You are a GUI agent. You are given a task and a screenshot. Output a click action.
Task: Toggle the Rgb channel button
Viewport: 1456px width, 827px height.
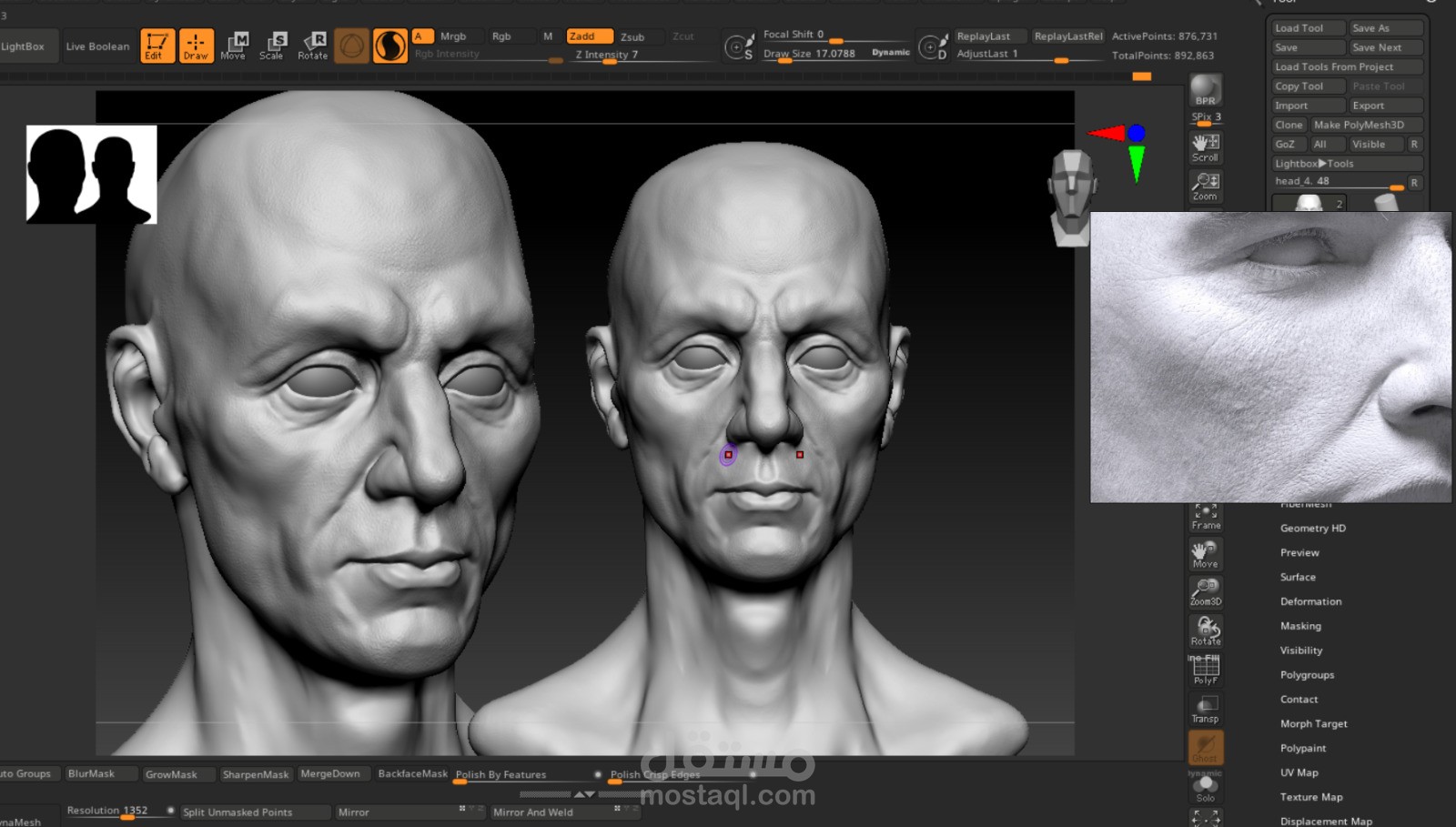pos(501,36)
